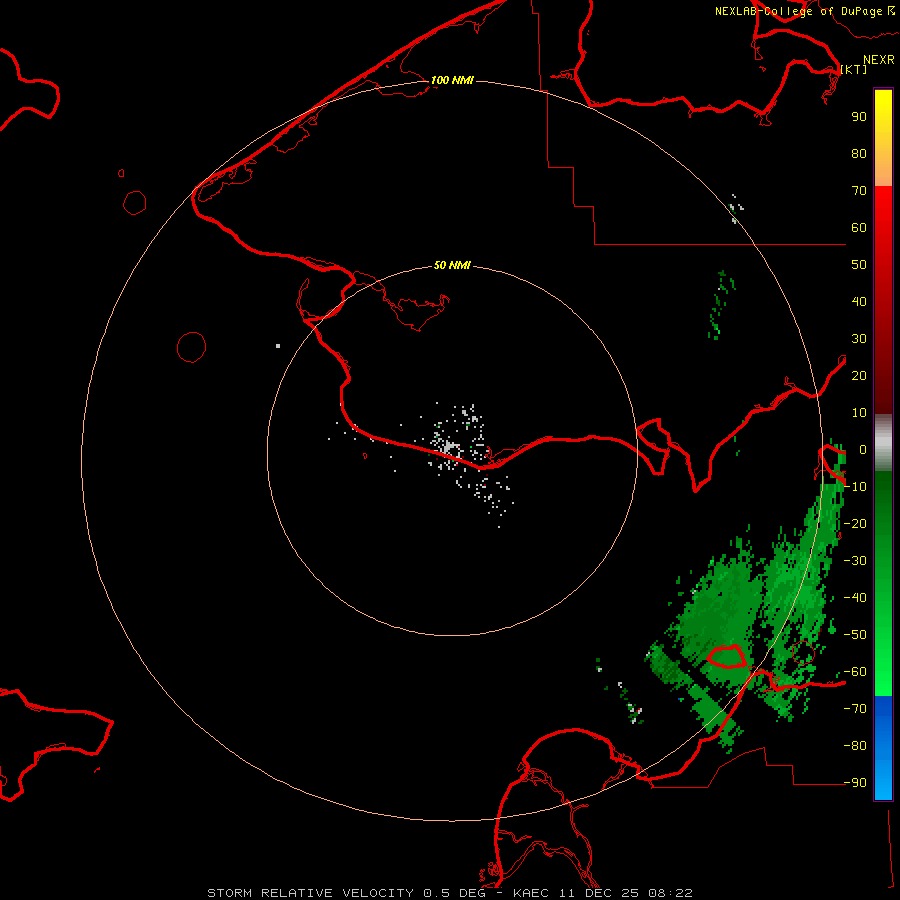Click the NEXR label above the scale

(879, 60)
